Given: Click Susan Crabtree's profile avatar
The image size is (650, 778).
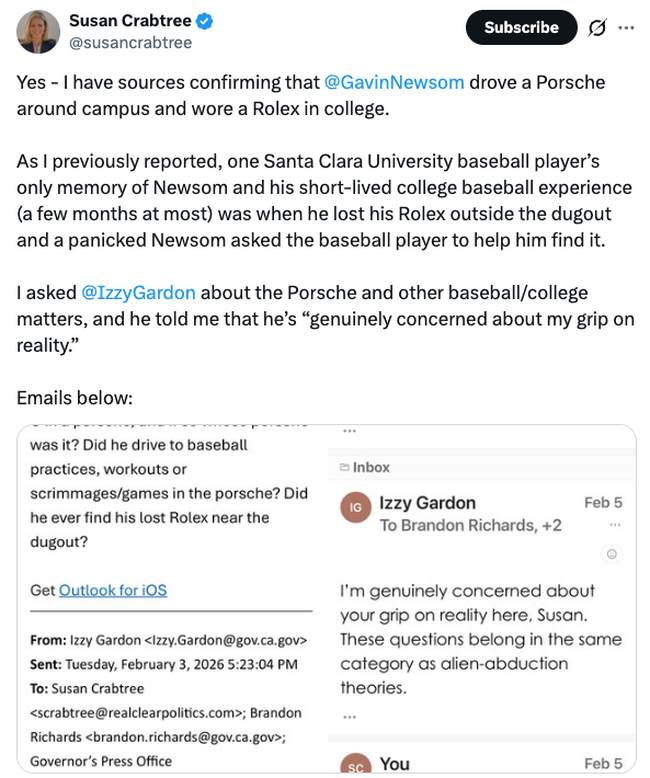Looking at the screenshot, I should pyautogui.click(x=38, y=31).
